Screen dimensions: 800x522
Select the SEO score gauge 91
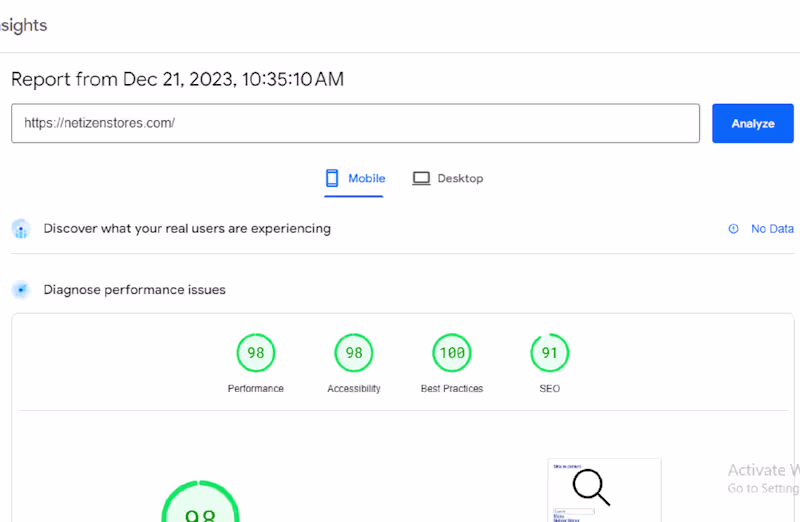click(549, 353)
